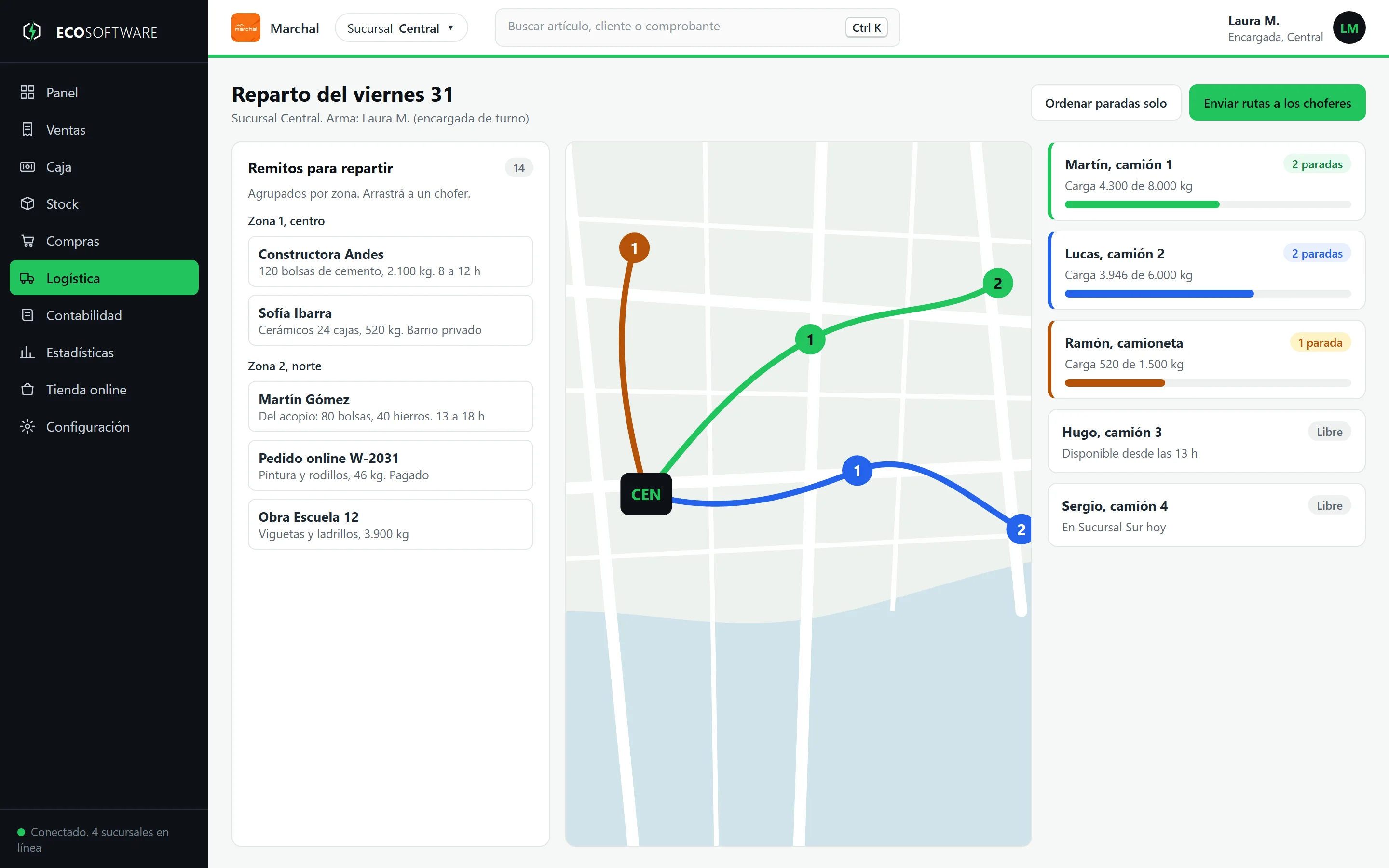Click Lucas camión 2 load progress bar

coord(1208,294)
